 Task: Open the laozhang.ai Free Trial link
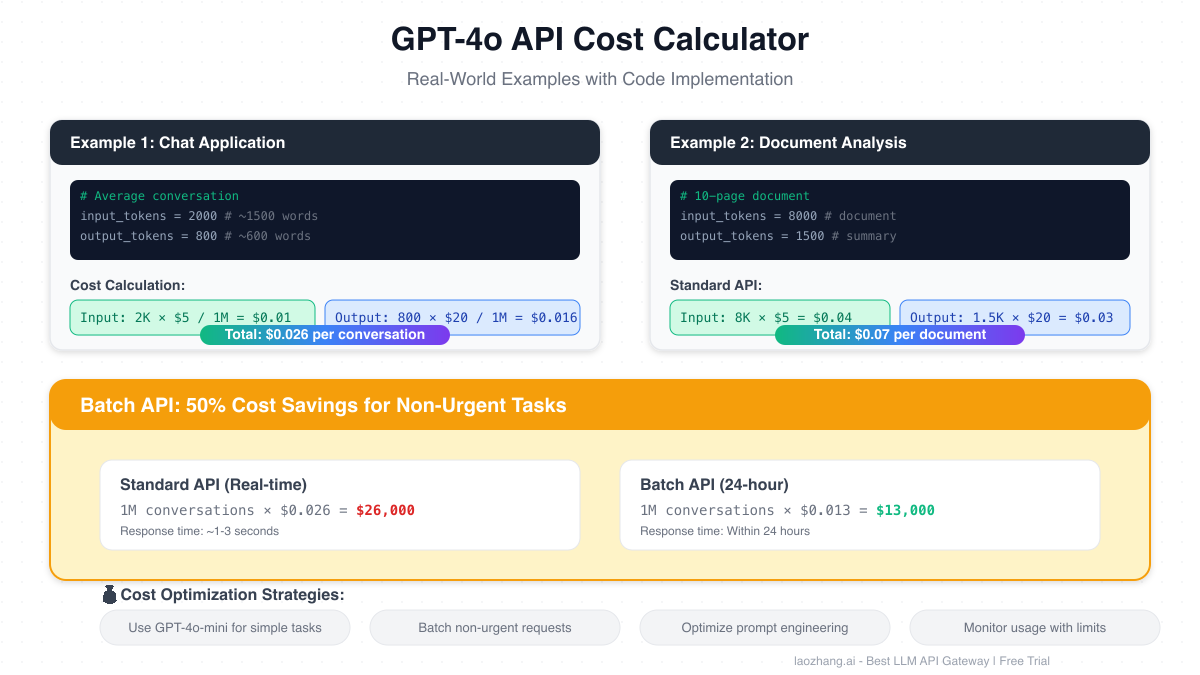tap(920, 660)
